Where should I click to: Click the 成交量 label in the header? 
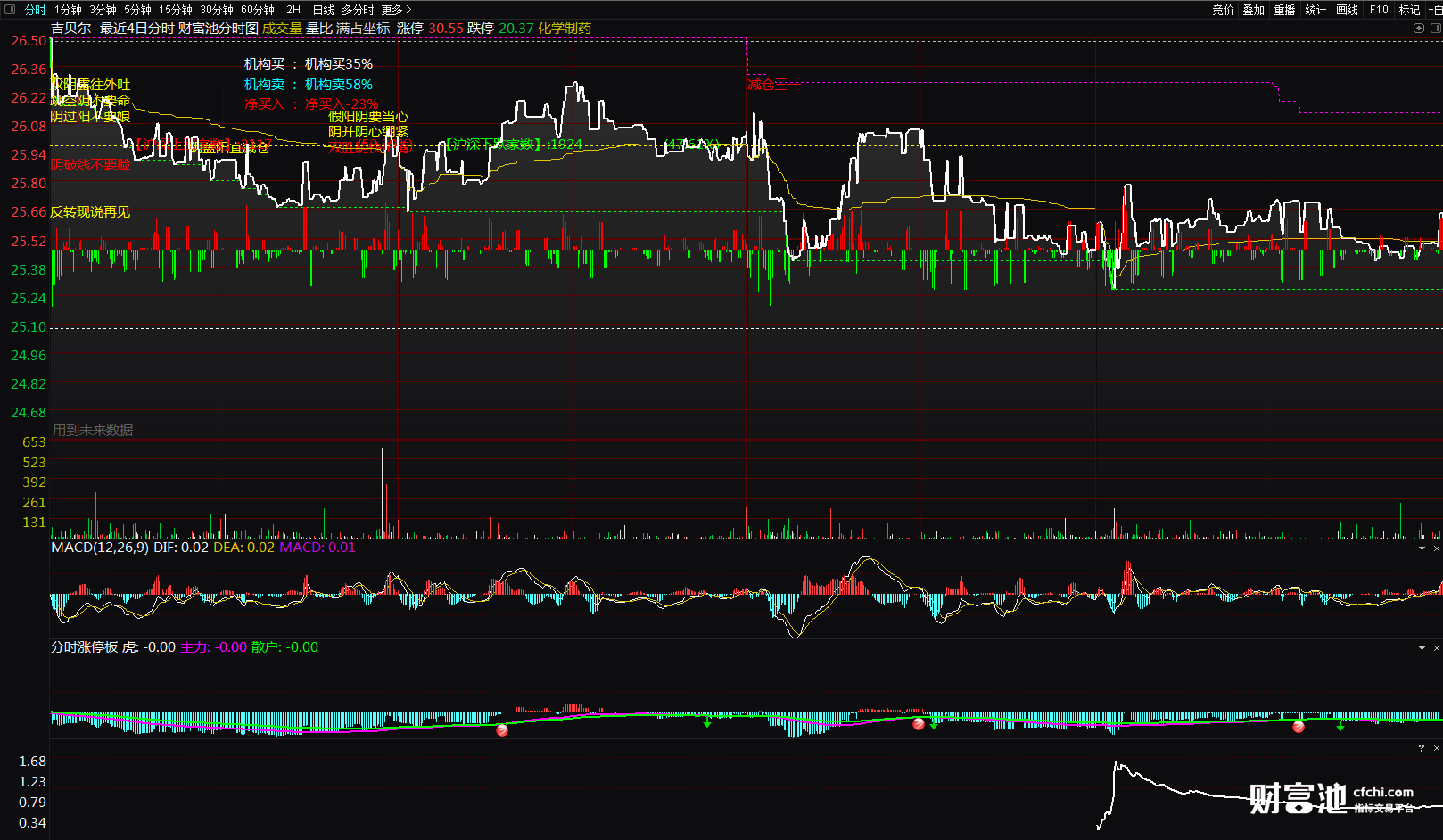(282, 29)
